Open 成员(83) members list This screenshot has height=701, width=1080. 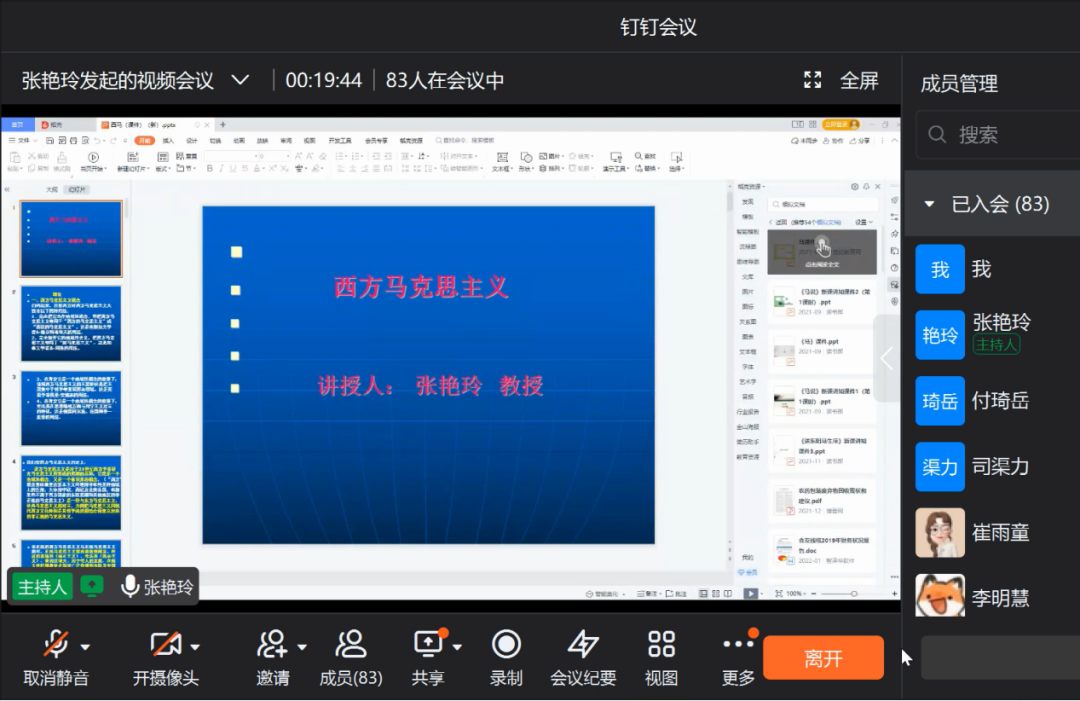click(x=350, y=643)
